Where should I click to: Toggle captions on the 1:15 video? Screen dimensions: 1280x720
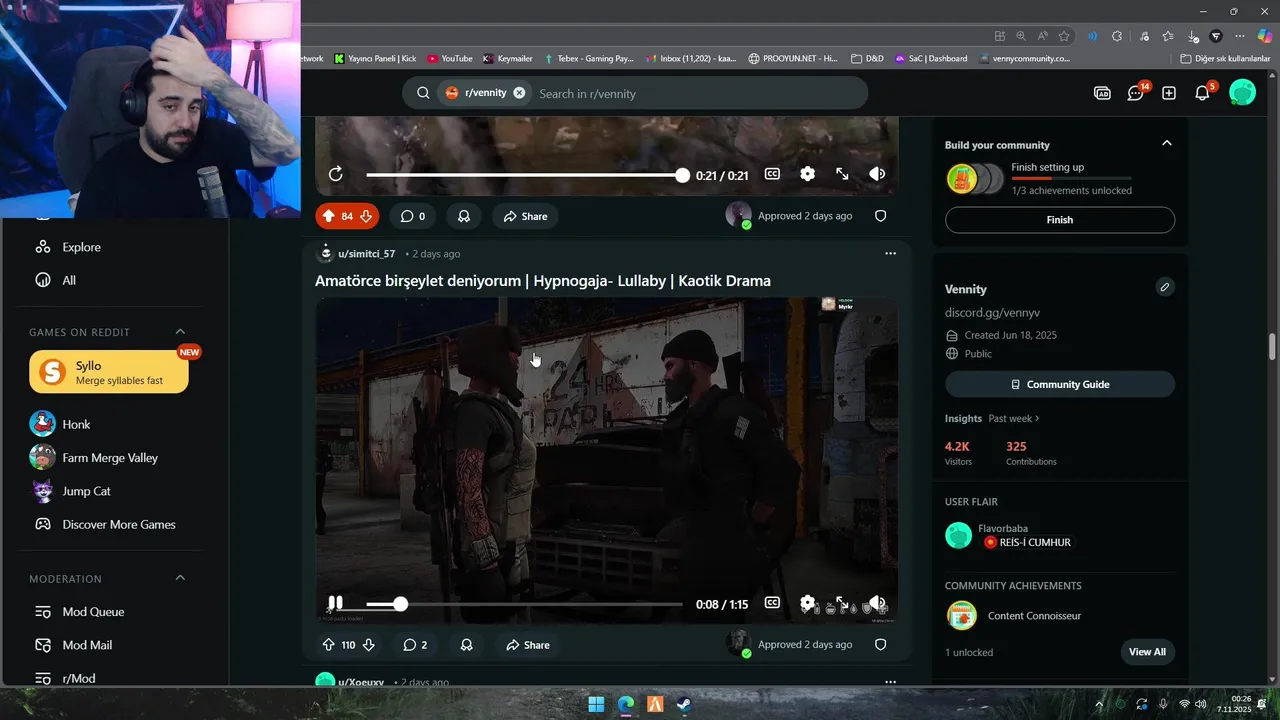772,603
